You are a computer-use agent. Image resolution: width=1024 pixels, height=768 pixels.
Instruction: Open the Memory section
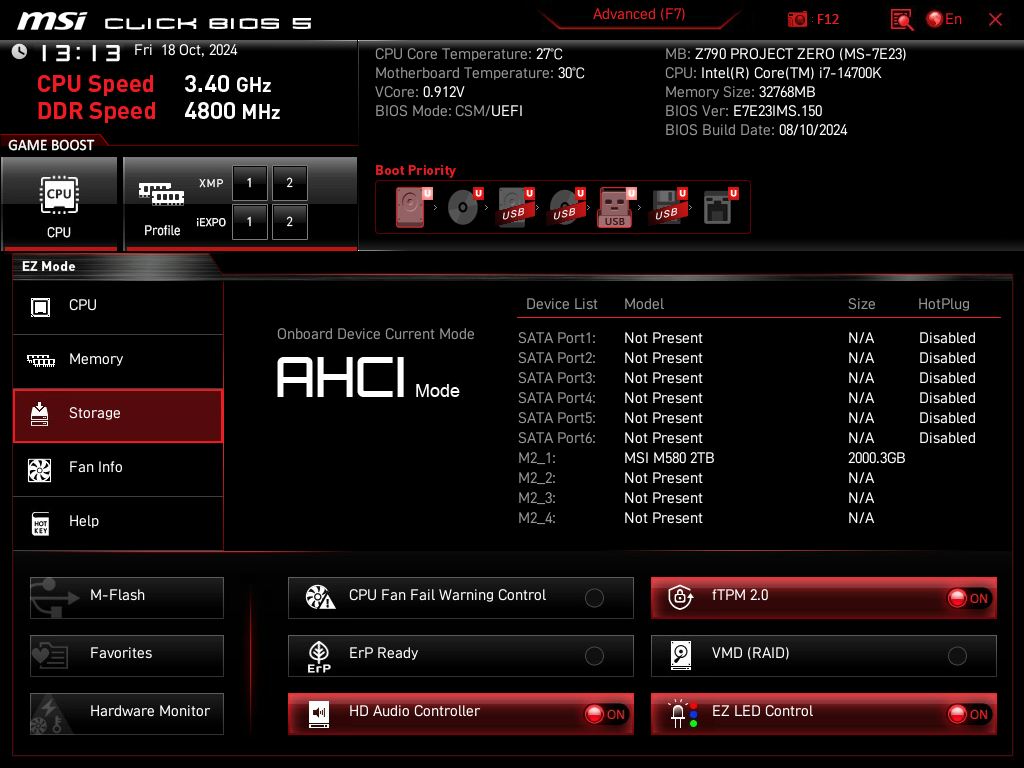click(x=118, y=360)
